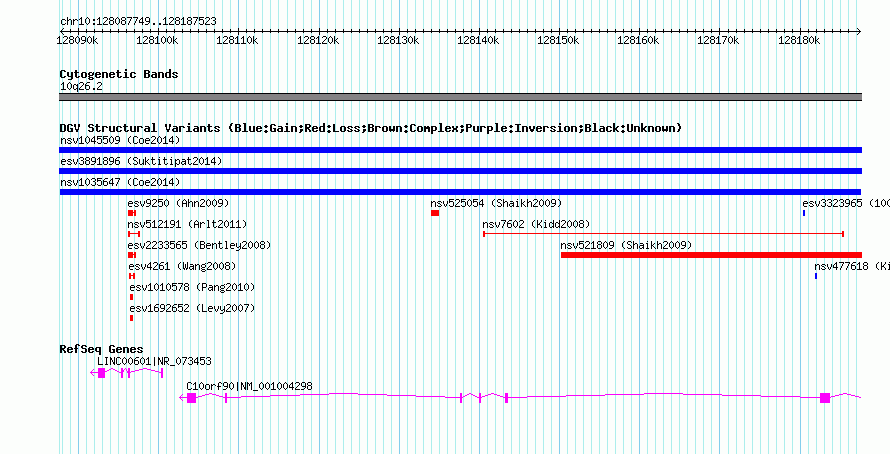Click the esv4261 (Wang2008) label
Image resolution: width=890 pixels, height=454 pixels.
pyautogui.click(x=182, y=266)
